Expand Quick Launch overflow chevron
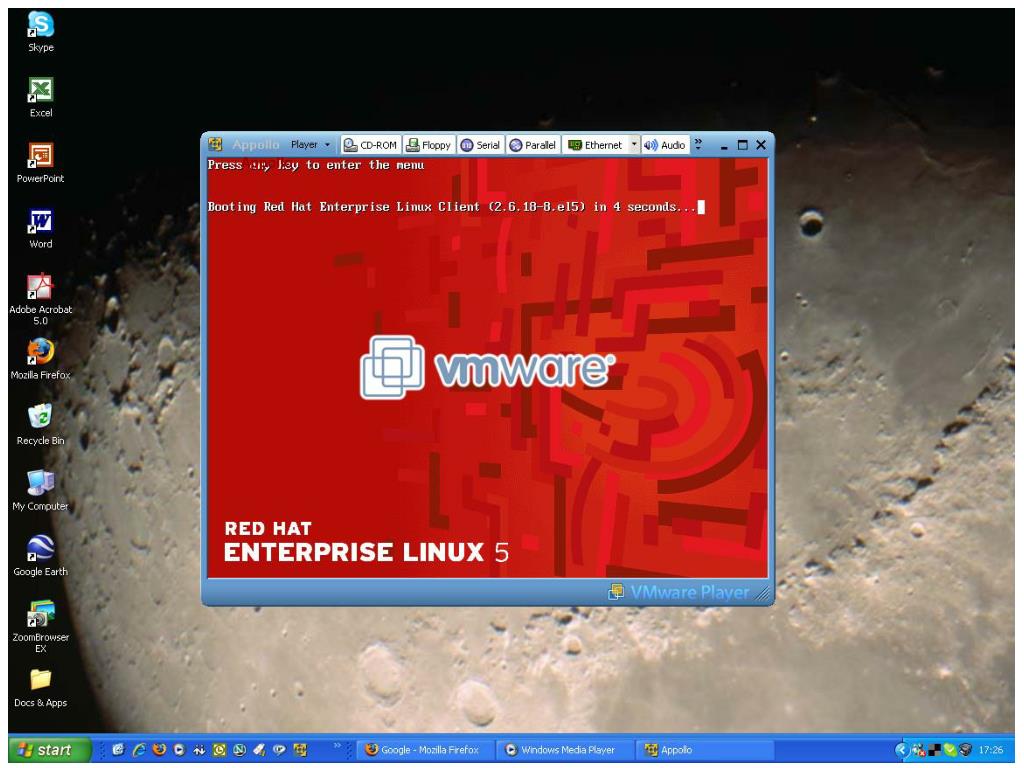Screen dimensions: 1024x768 337,745
